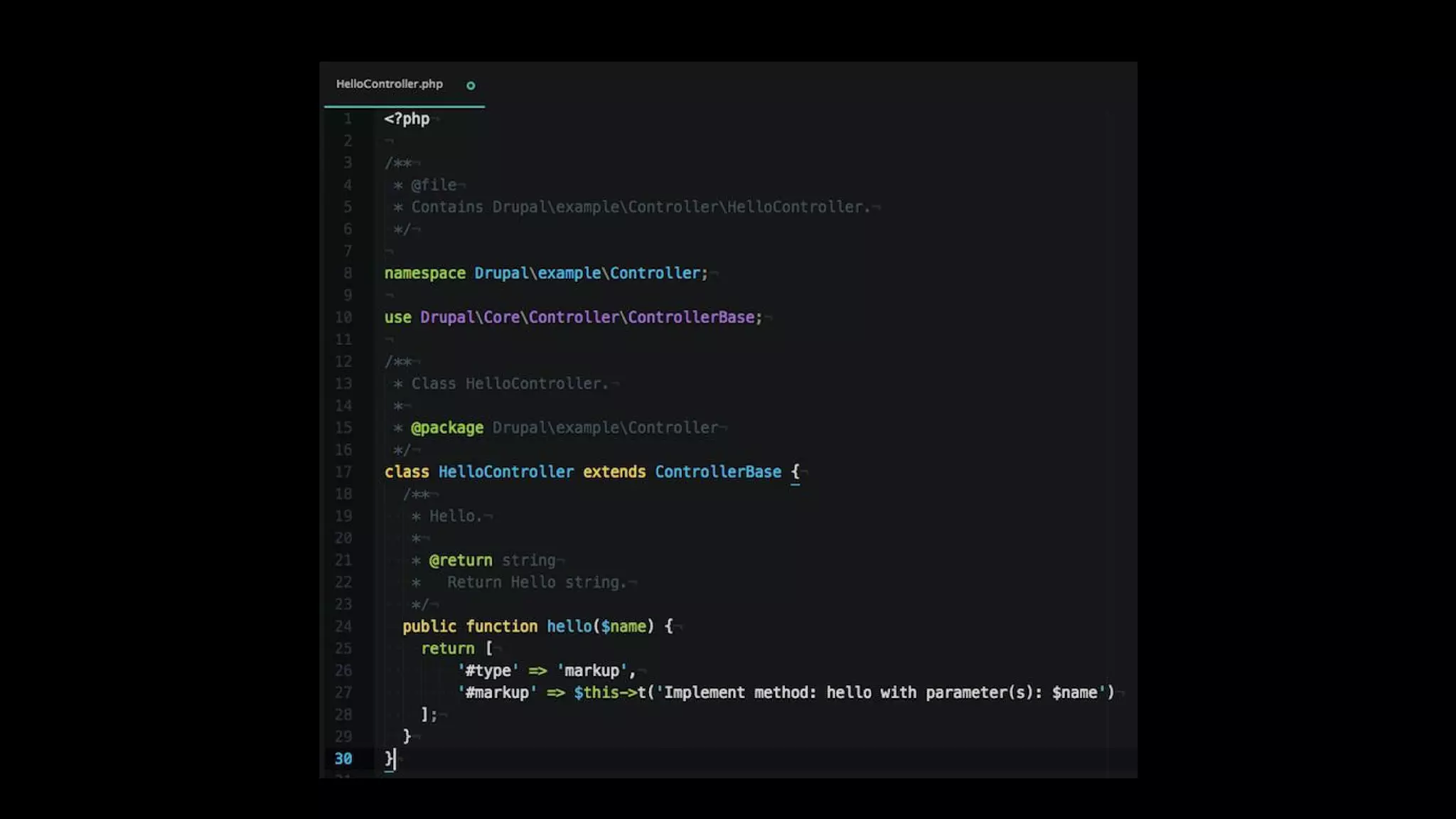Viewport: 1456px width, 819px height.
Task: Click the highlighted line number 30
Action: point(343,759)
